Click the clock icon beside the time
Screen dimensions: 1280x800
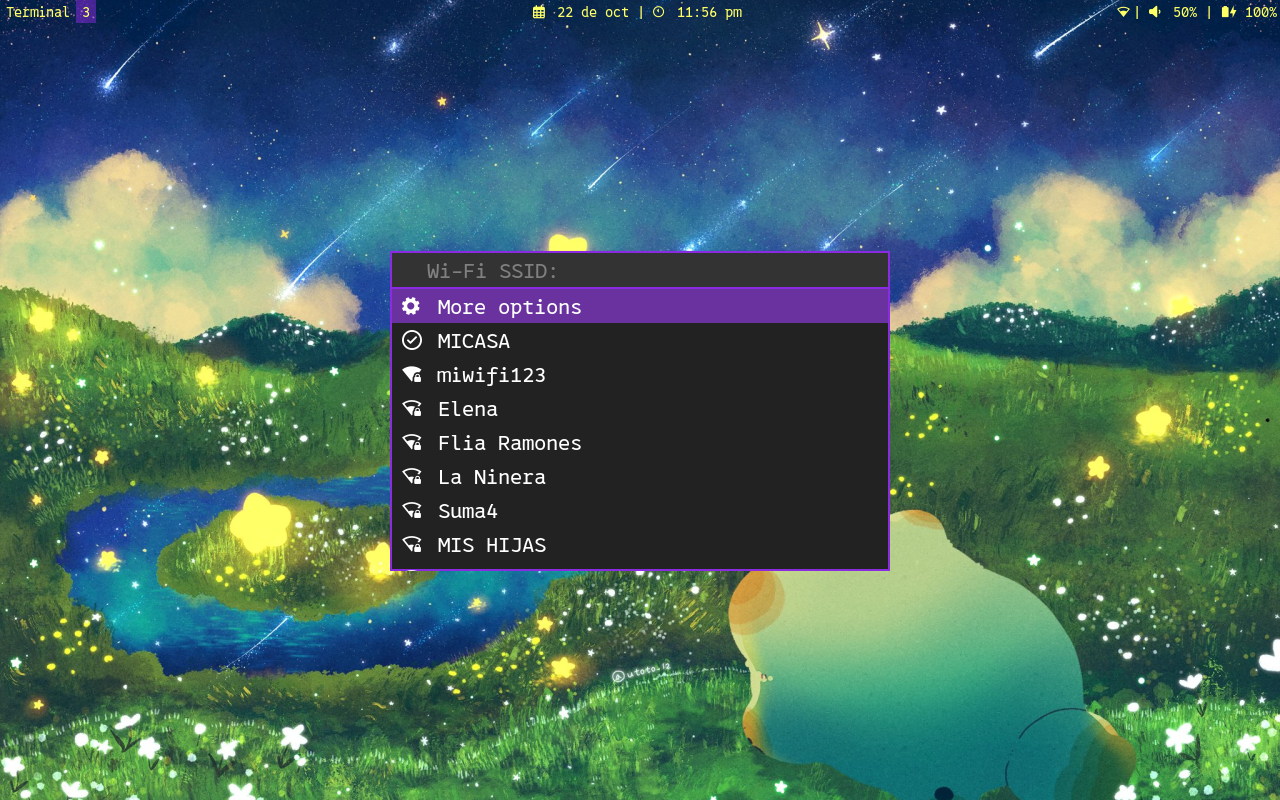659,11
